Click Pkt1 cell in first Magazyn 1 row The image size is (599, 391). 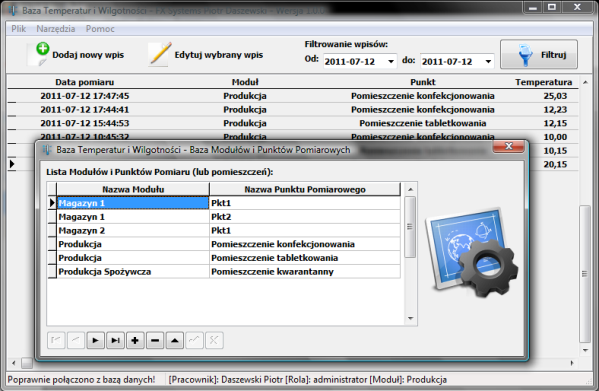305,203
